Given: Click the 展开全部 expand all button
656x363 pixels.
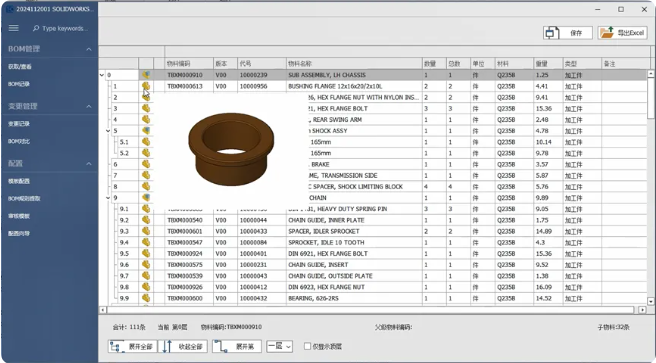Looking at the screenshot, I should click(132, 346).
